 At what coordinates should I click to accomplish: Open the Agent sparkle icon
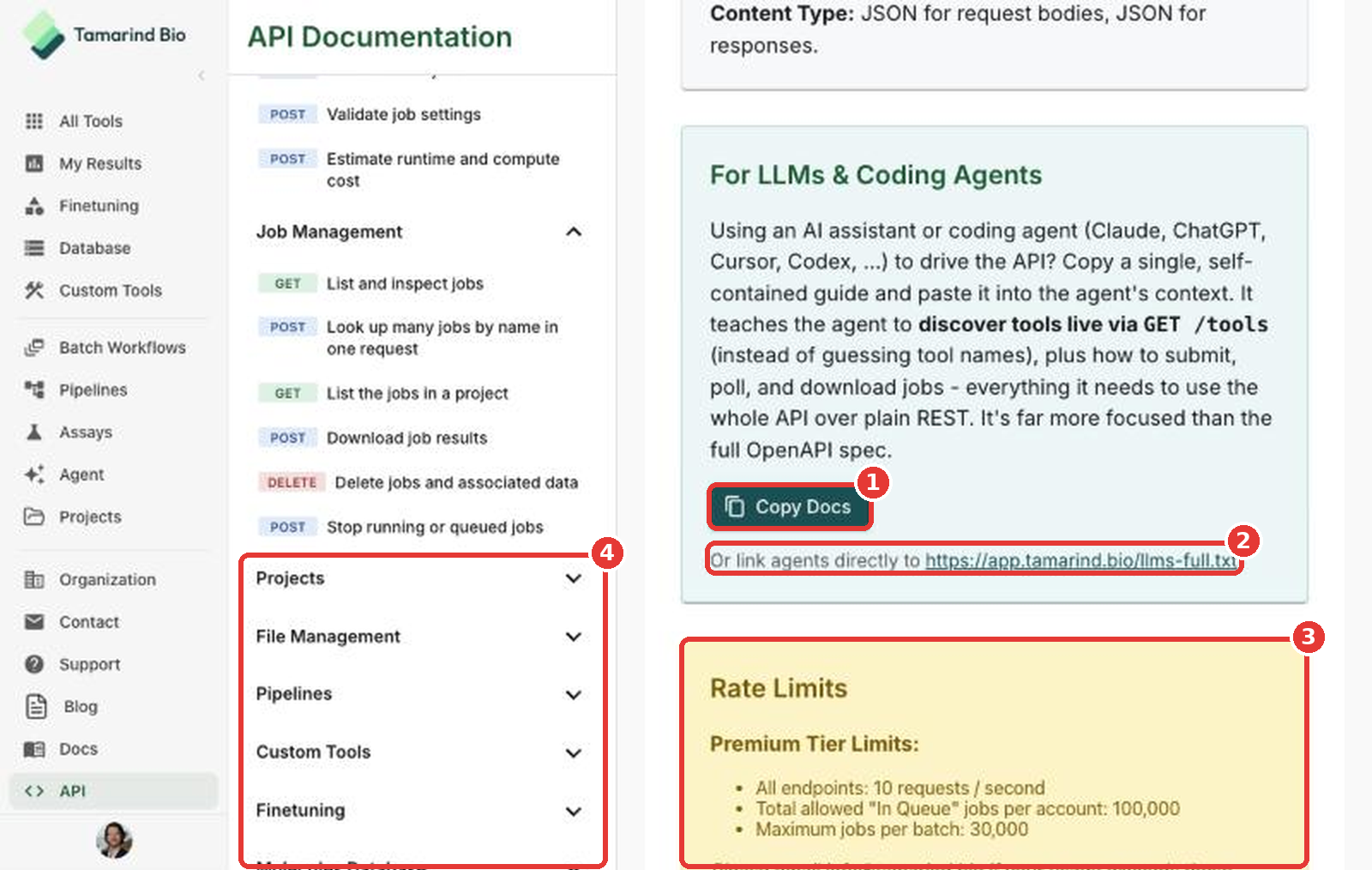pos(34,474)
